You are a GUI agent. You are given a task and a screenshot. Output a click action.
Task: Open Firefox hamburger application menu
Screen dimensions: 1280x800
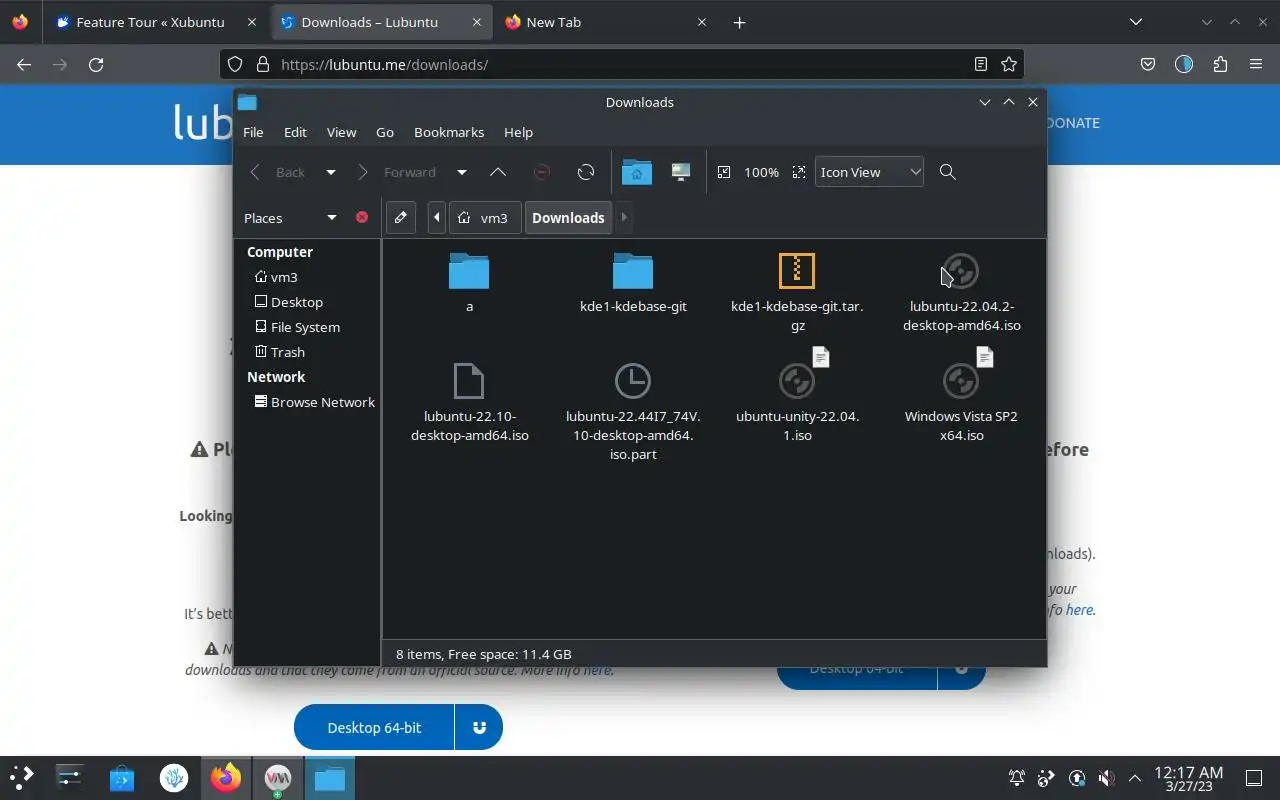[x=1256, y=64]
